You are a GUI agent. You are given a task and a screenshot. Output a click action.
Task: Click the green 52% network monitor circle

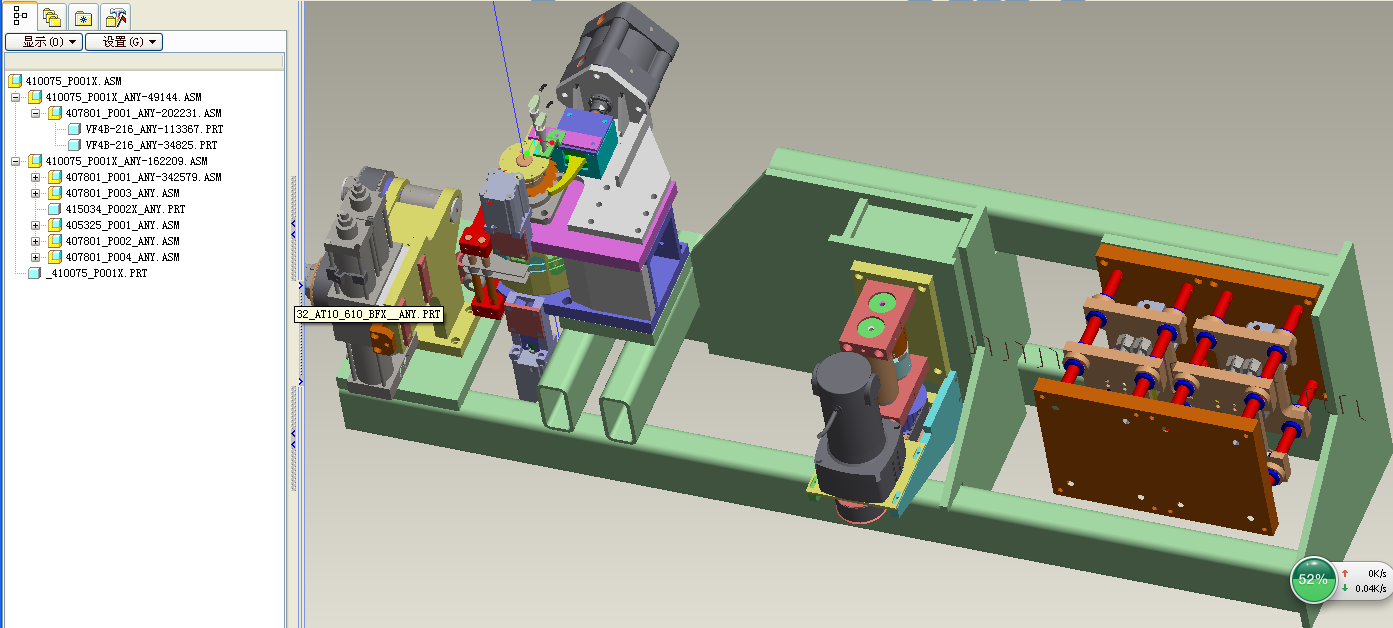click(x=1312, y=580)
